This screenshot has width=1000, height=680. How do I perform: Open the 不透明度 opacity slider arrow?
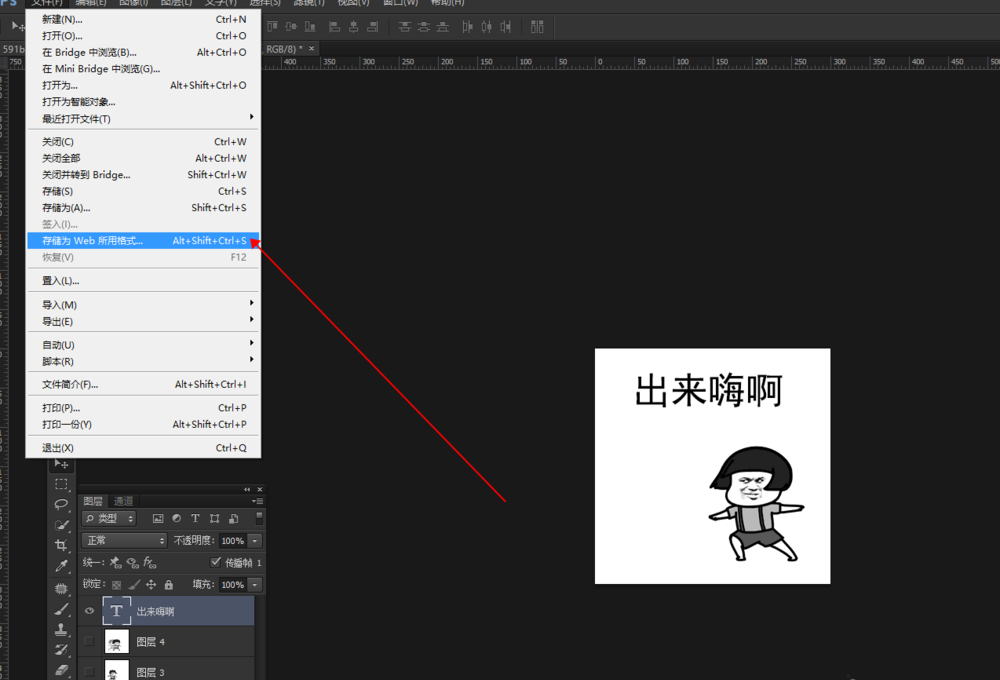point(255,541)
